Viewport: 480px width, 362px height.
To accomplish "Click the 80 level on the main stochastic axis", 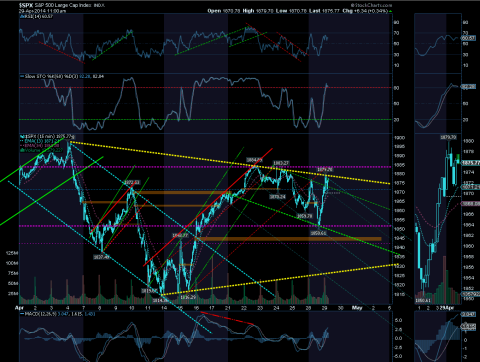I will (x=397, y=88).
